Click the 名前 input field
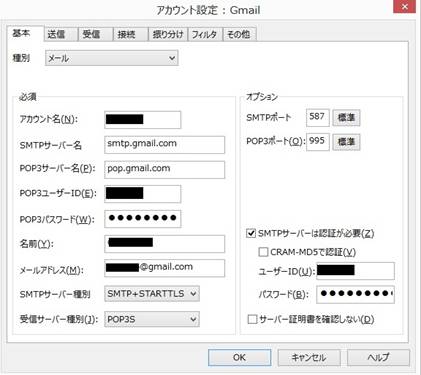The width and height of the screenshot is (421, 375). [x=165, y=244]
